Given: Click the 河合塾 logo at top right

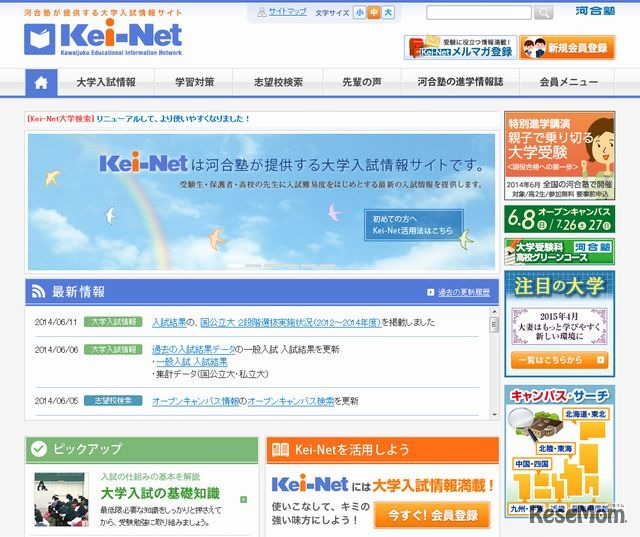Looking at the screenshot, I should click(595, 11).
